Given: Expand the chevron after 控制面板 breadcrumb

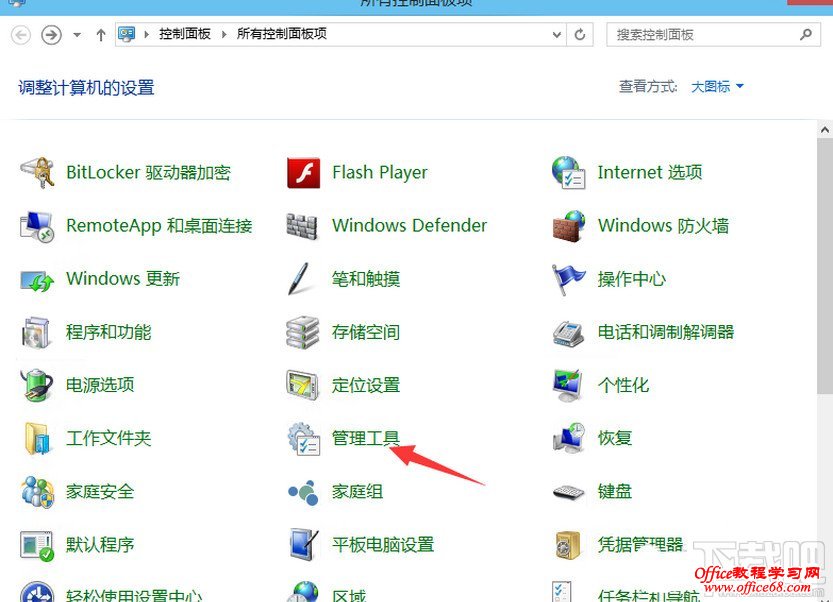Looking at the screenshot, I should (x=224, y=35).
